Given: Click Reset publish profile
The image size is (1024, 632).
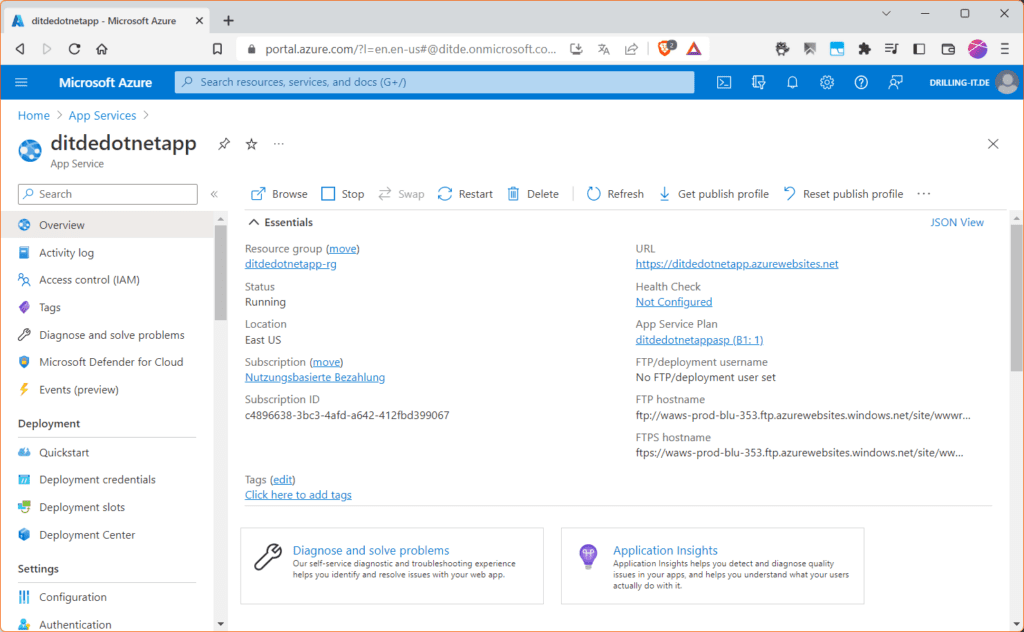Looking at the screenshot, I should (843, 194).
